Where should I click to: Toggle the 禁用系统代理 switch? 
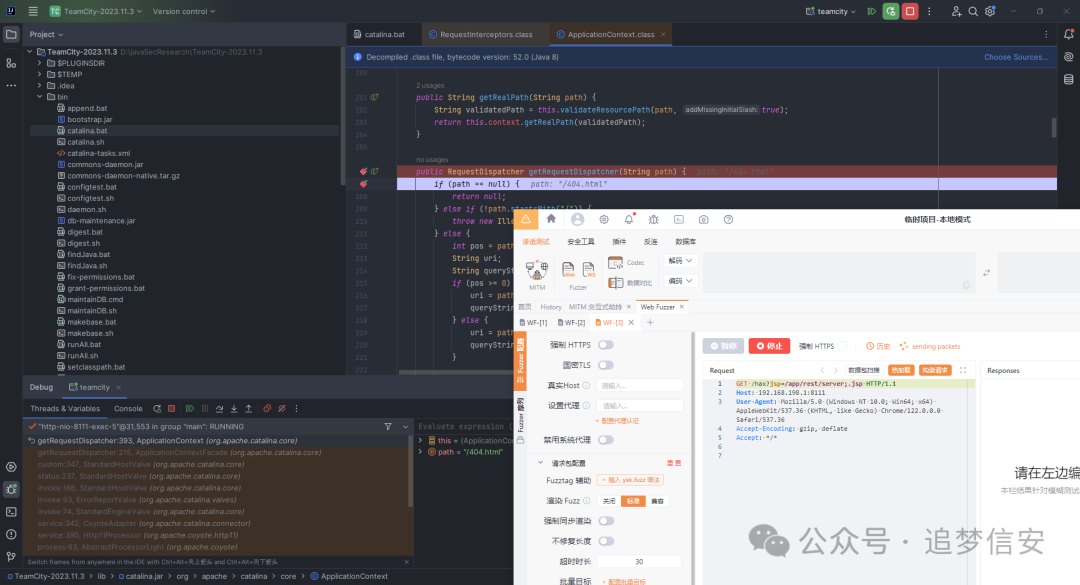click(x=605, y=439)
